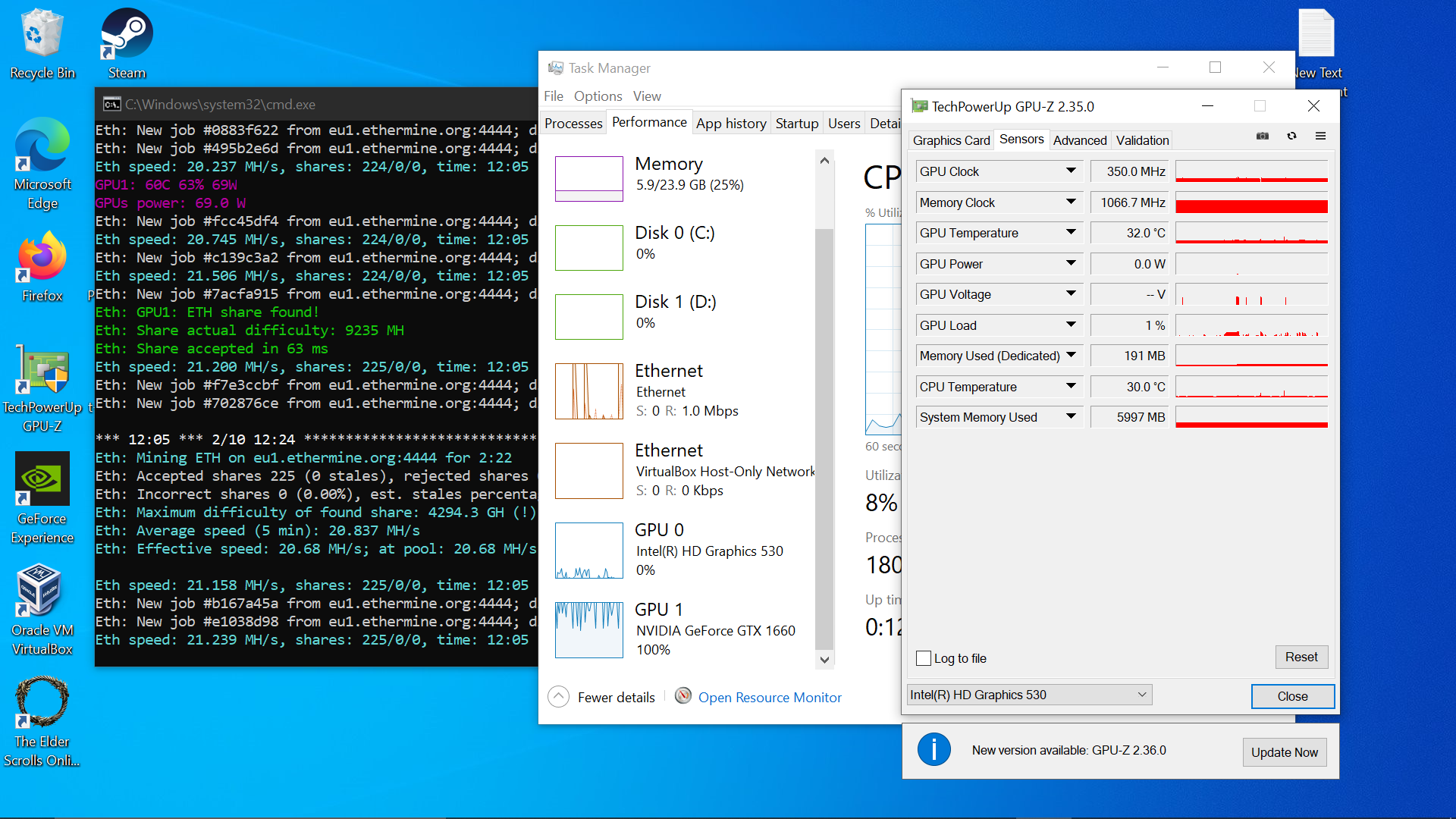Open the Memory Clock sensor dropdown

1071,202
